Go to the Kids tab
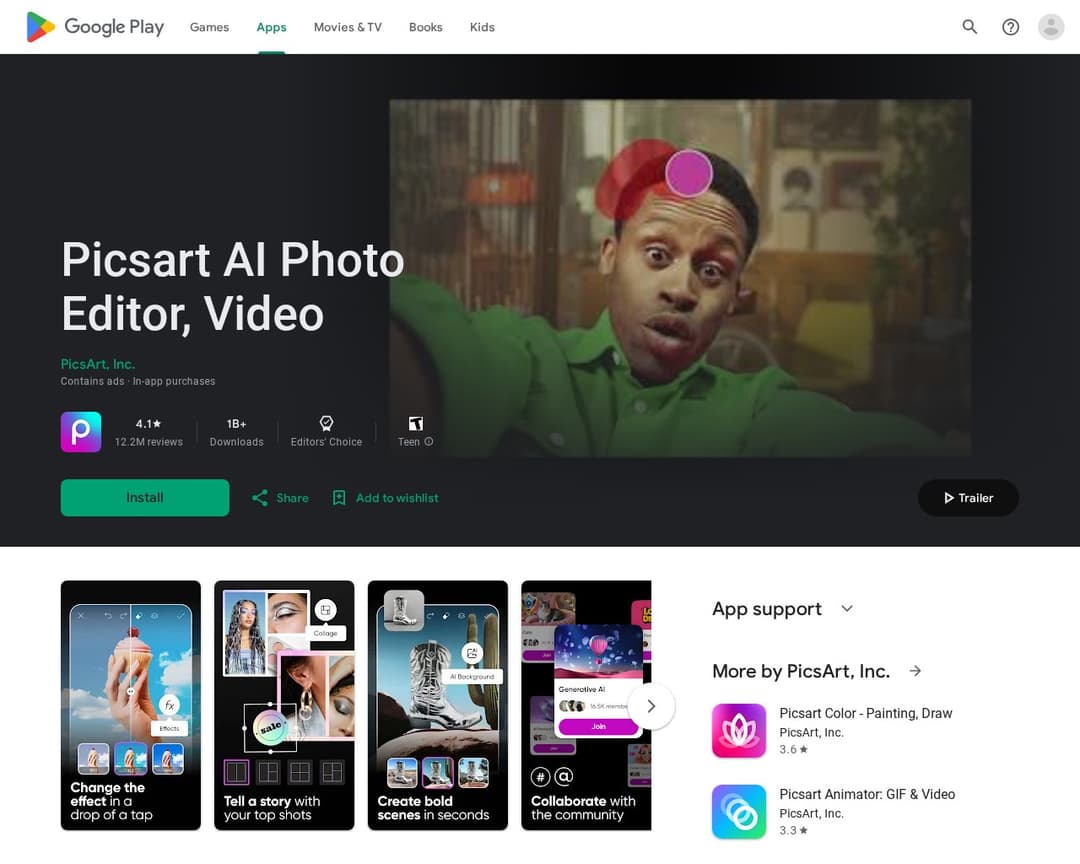Screen dimensions: 1080x864 point(482,27)
